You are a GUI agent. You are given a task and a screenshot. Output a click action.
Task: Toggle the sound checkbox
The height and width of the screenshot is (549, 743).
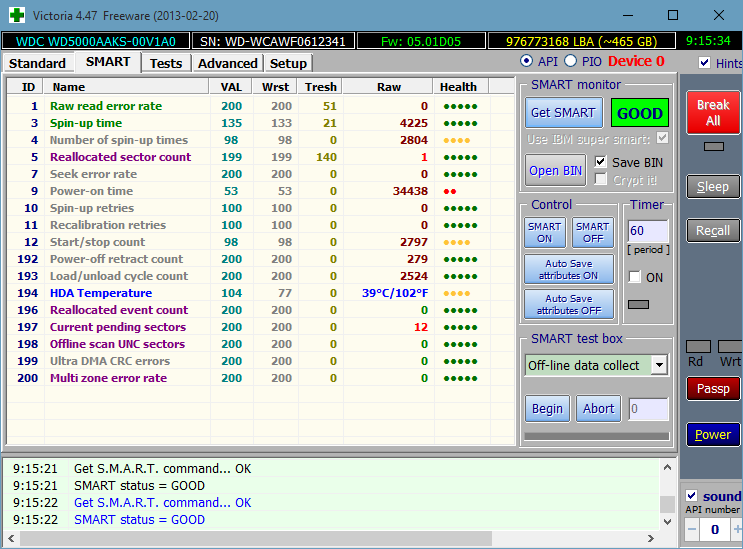(x=691, y=495)
